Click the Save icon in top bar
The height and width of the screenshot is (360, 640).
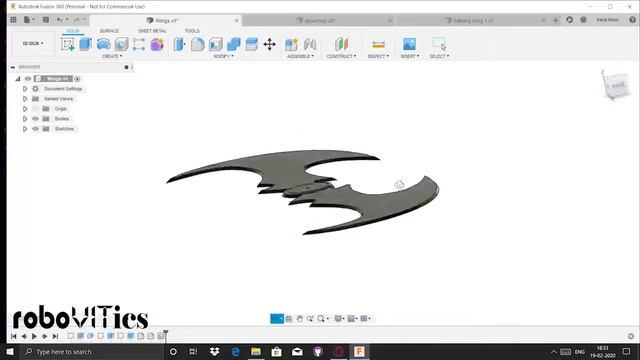(x=46, y=20)
